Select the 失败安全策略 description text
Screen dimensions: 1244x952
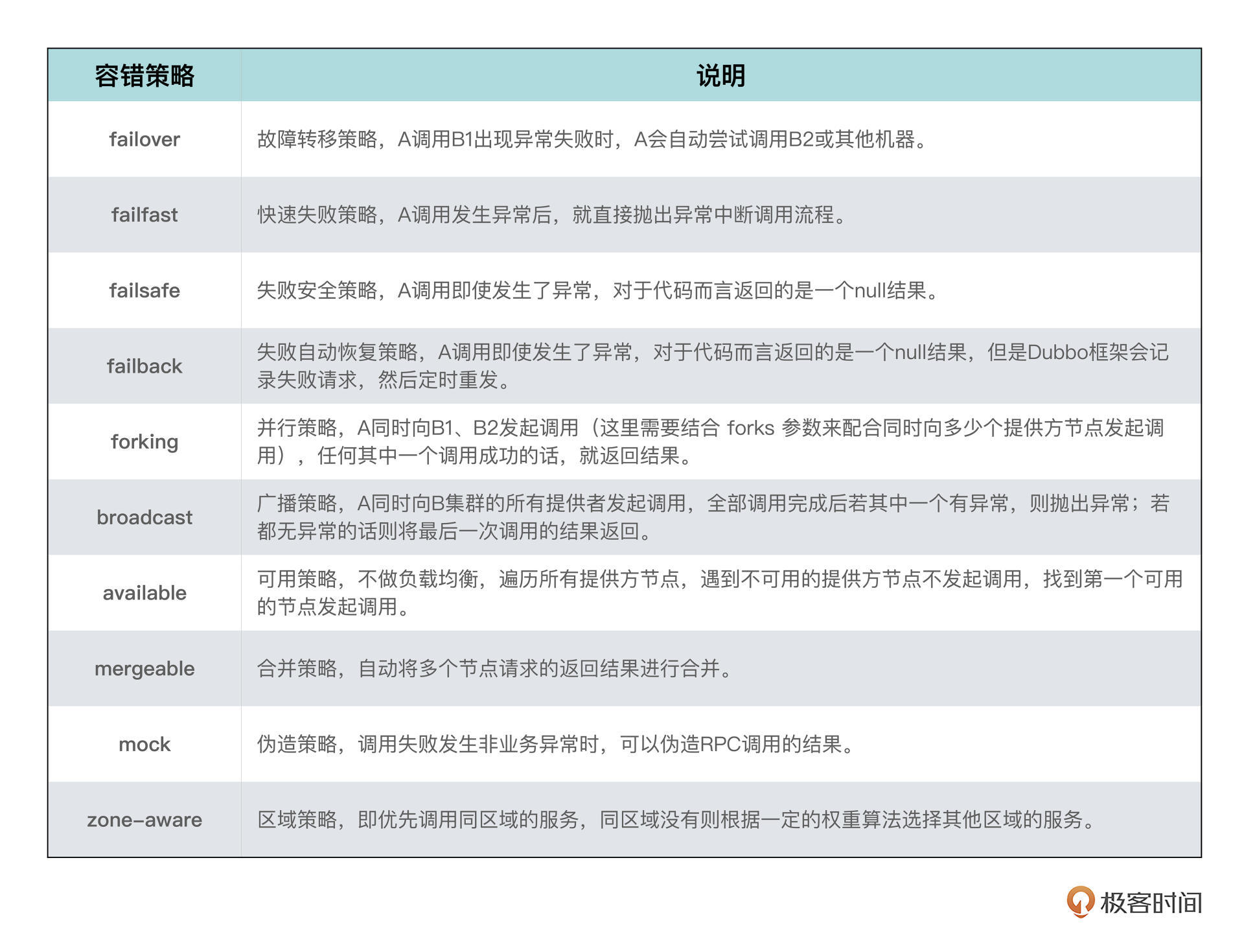pos(597,290)
